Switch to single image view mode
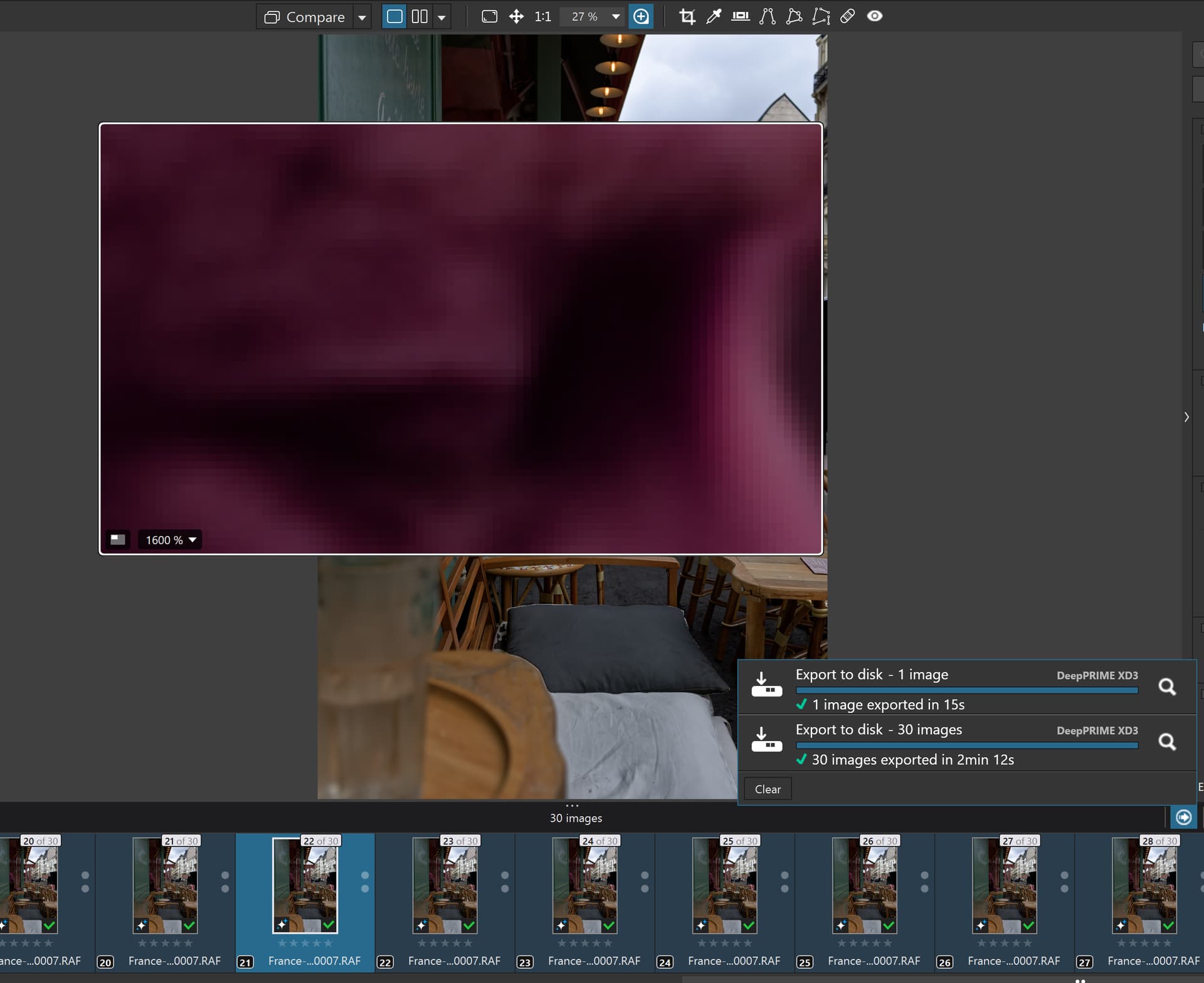1204x983 pixels. tap(394, 17)
